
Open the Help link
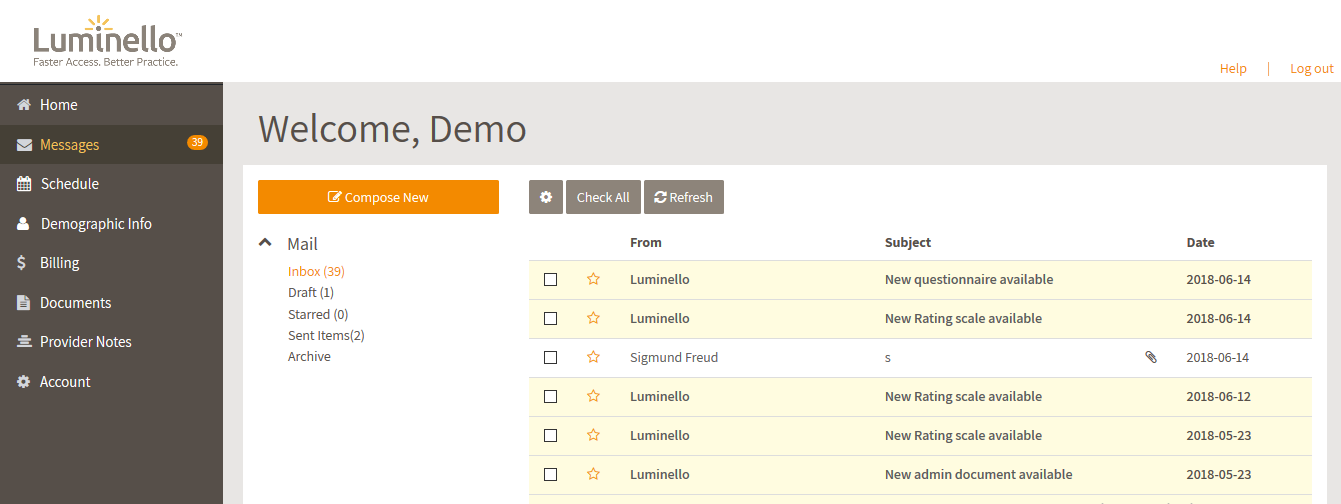click(x=1233, y=68)
